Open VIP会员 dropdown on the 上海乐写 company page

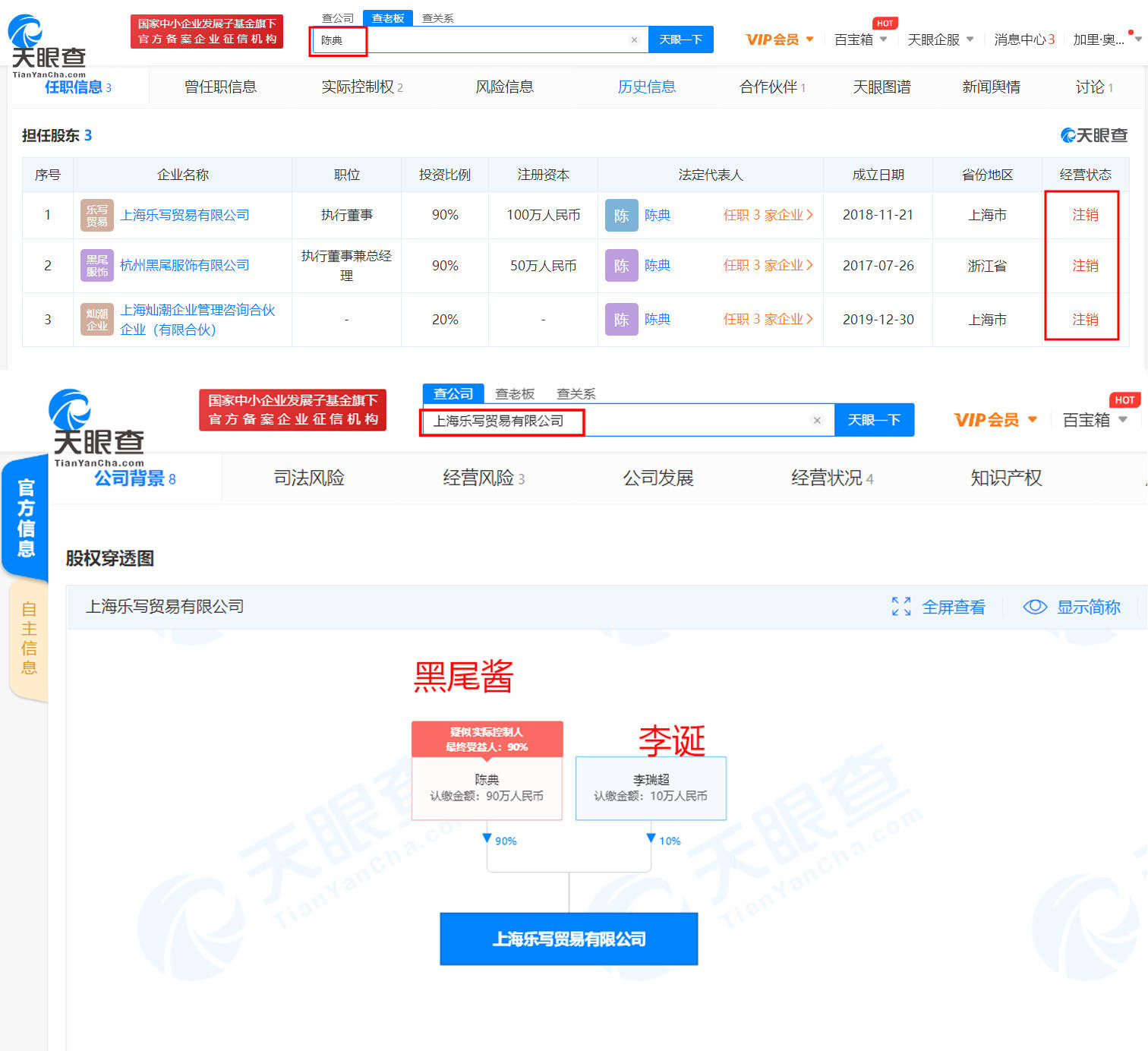click(995, 420)
